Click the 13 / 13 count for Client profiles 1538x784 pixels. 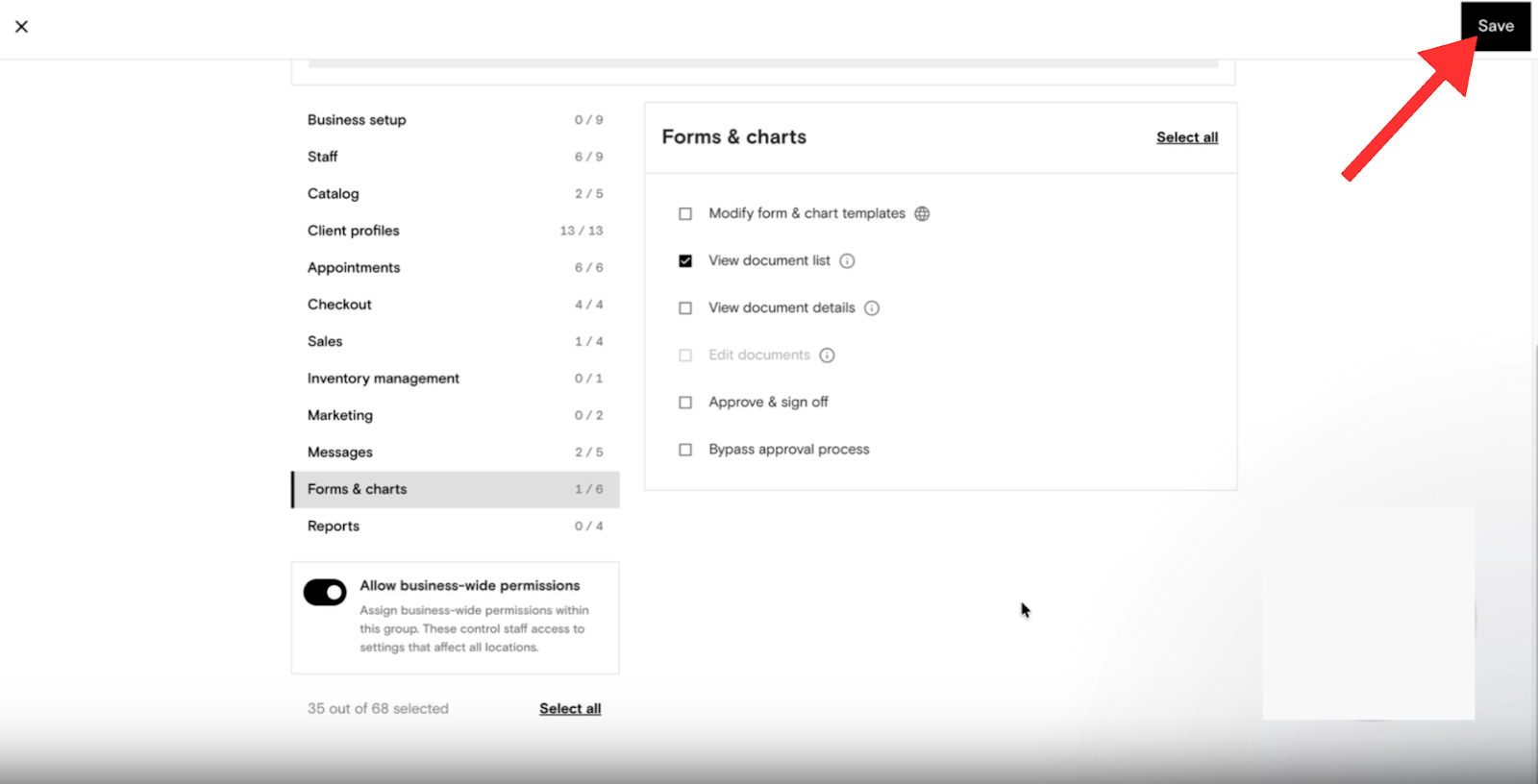click(x=582, y=231)
